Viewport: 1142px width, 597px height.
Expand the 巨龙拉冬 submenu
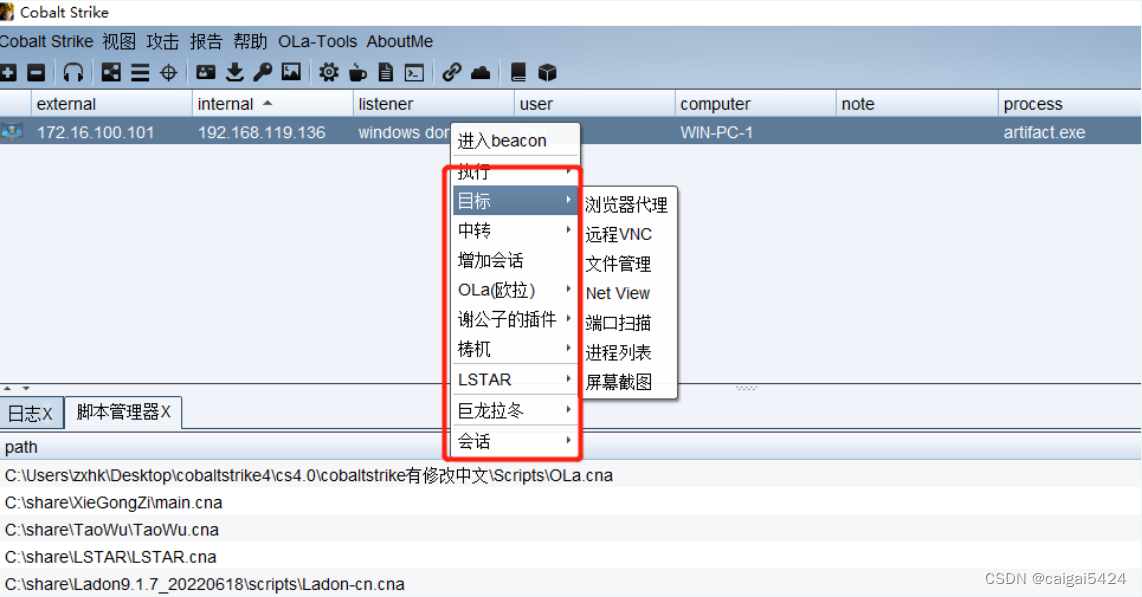[x=516, y=411]
